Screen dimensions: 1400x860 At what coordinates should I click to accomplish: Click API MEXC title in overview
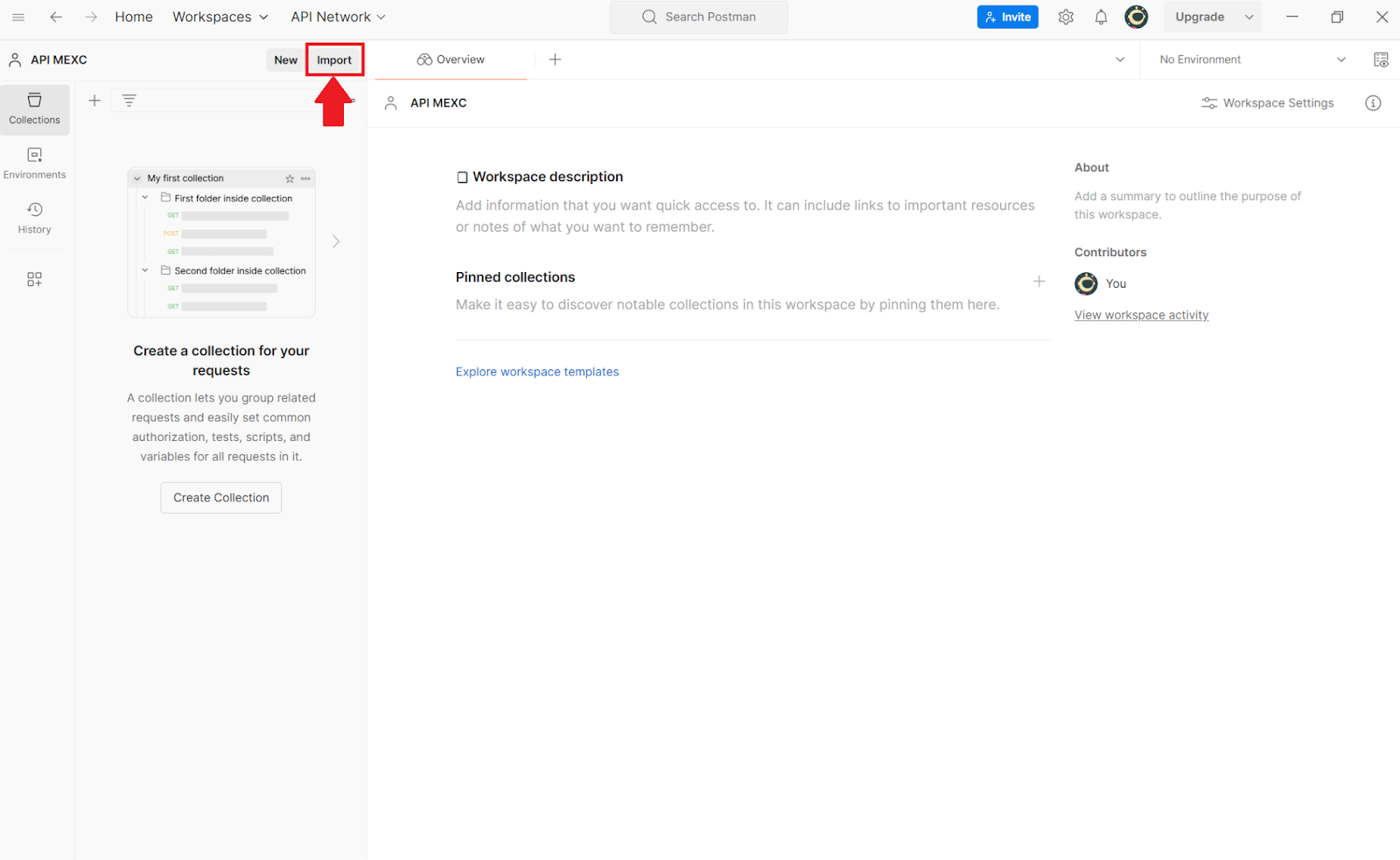click(438, 103)
